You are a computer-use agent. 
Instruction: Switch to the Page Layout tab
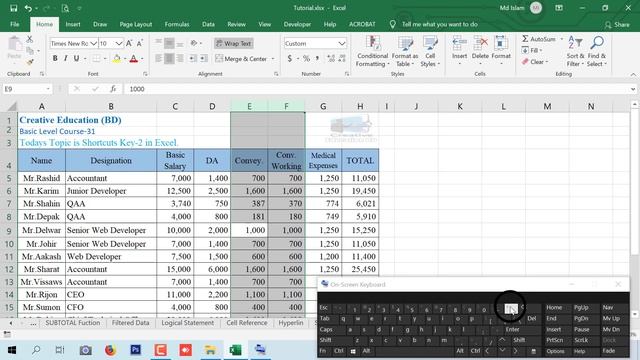(136, 24)
